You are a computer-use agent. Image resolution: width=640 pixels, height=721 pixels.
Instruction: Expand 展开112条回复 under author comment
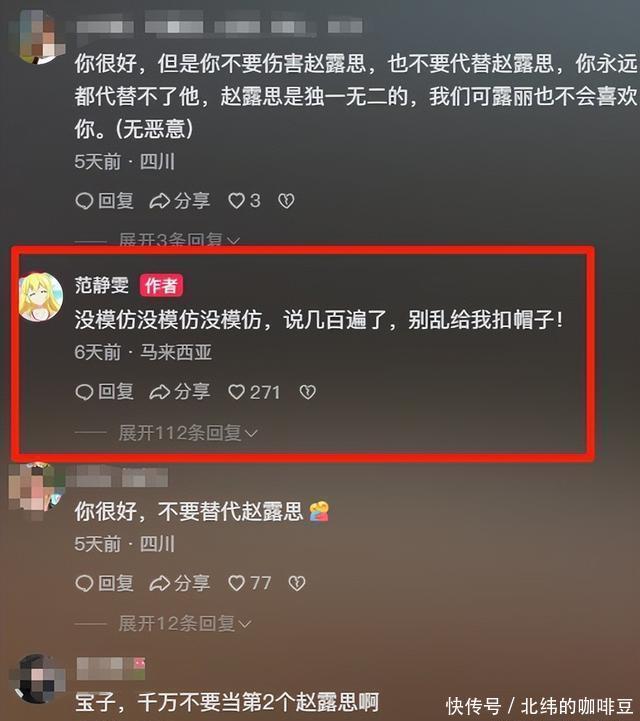(188, 433)
